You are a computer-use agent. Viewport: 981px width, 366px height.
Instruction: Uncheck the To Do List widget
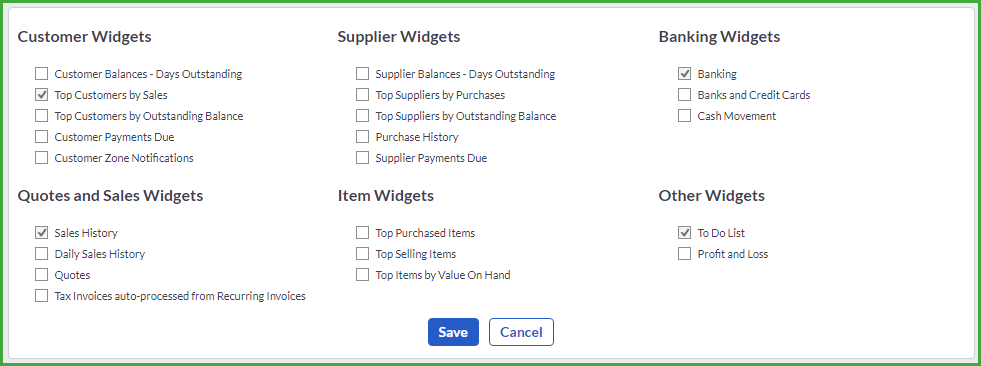click(684, 233)
